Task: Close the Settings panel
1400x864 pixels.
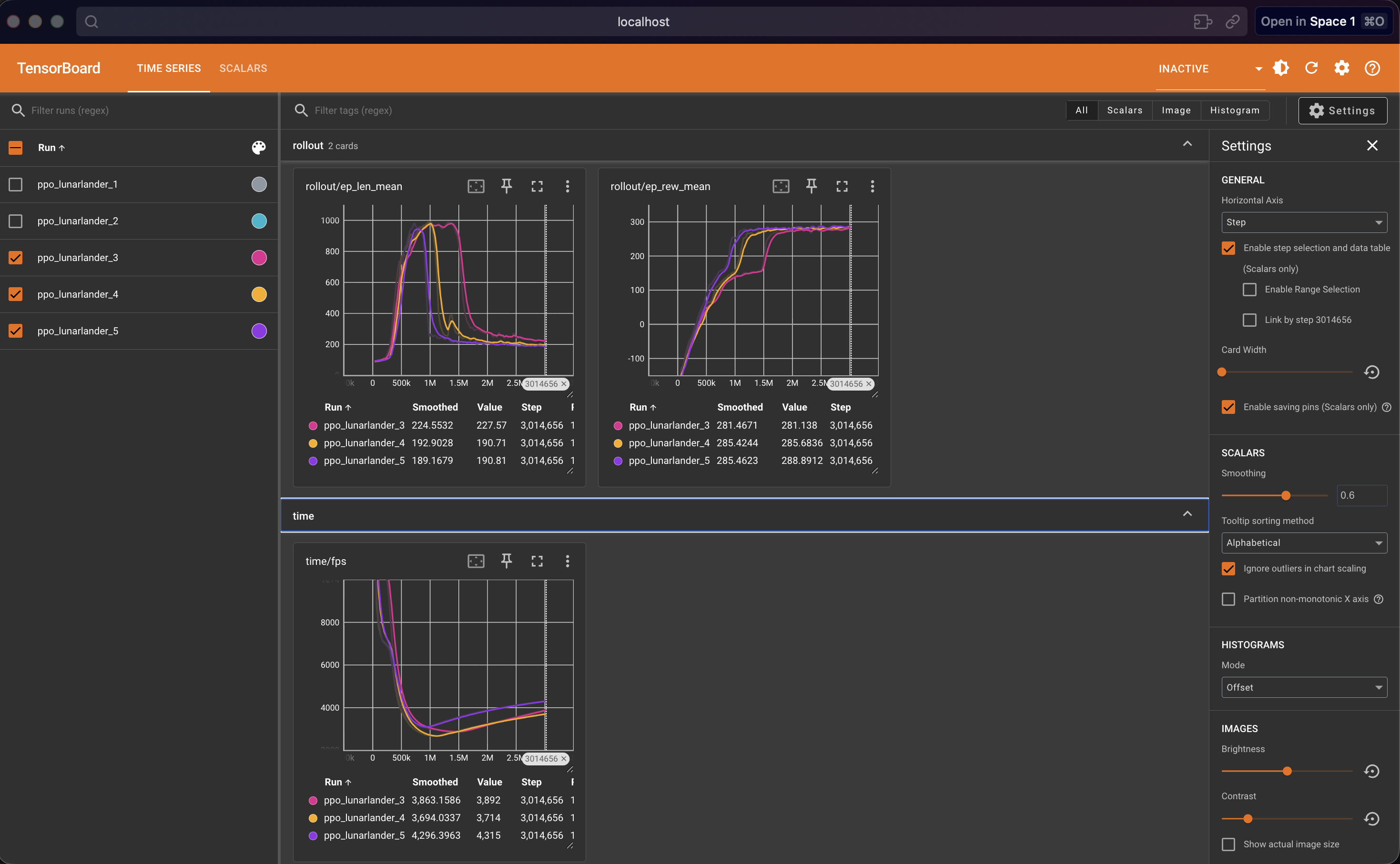Action: point(1372,145)
